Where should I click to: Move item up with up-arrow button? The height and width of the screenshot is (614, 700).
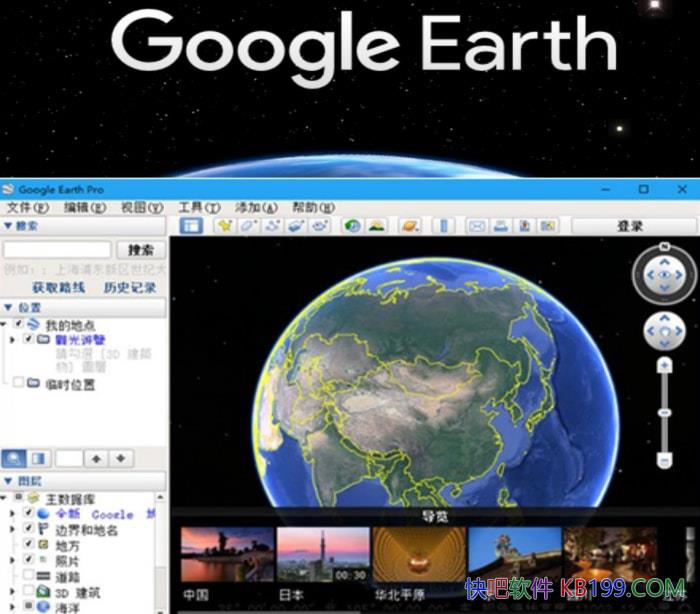tap(96, 459)
